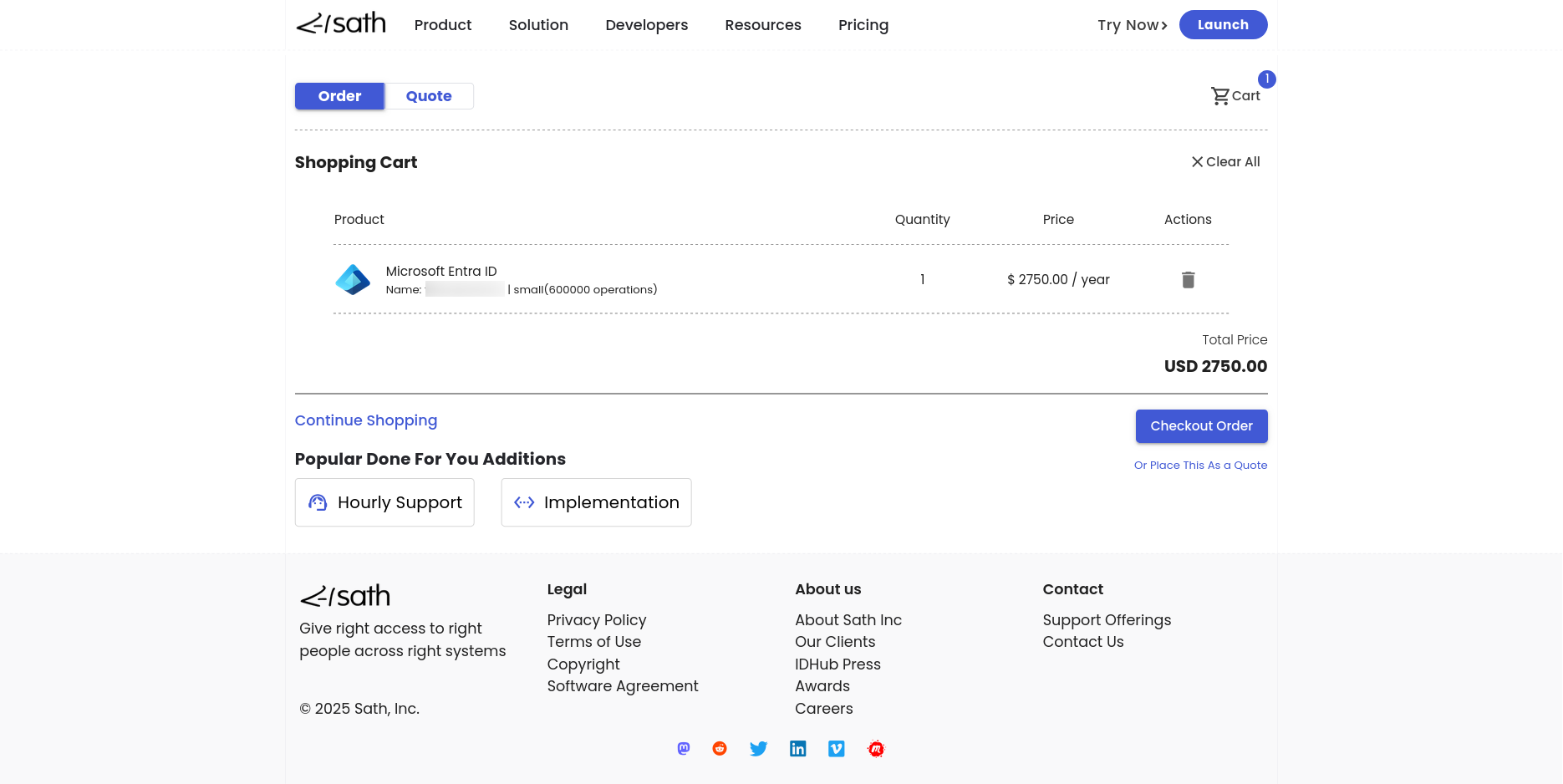Open the Developers menu
1563x784 pixels.
click(x=646, y=25)
